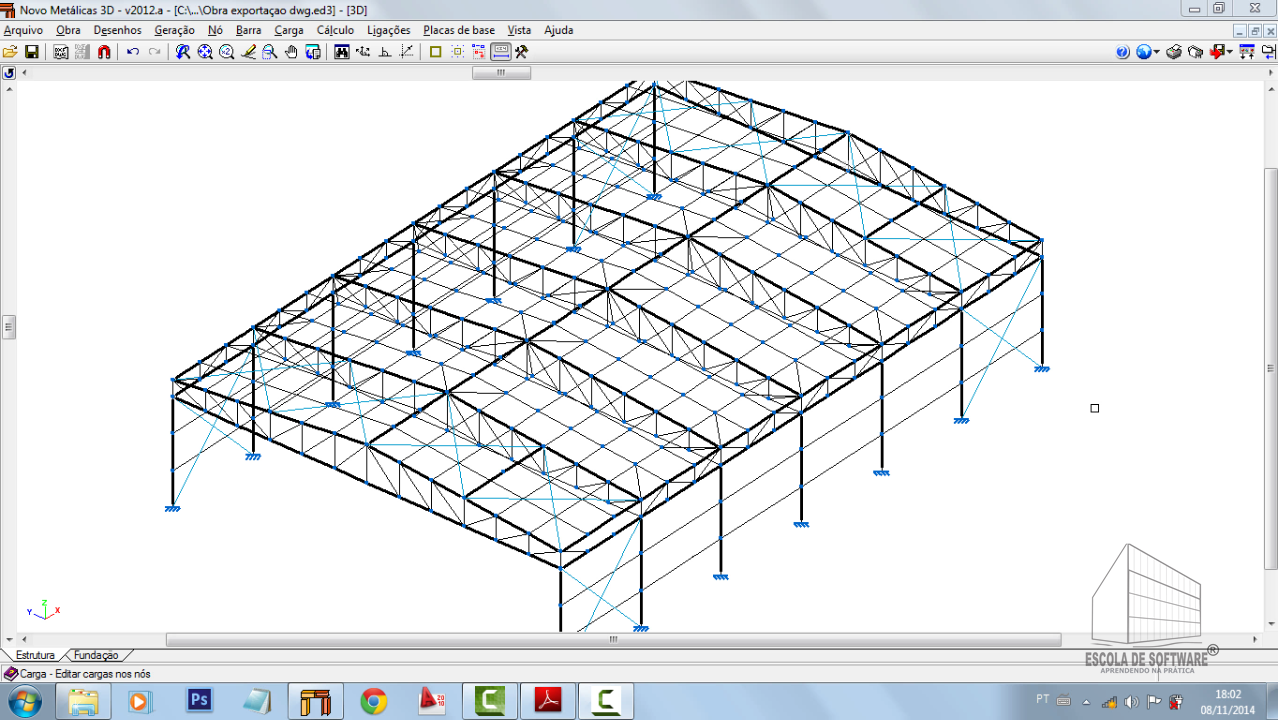
Task: Select the pan hand tool
Action: click(x=291, y=52)
